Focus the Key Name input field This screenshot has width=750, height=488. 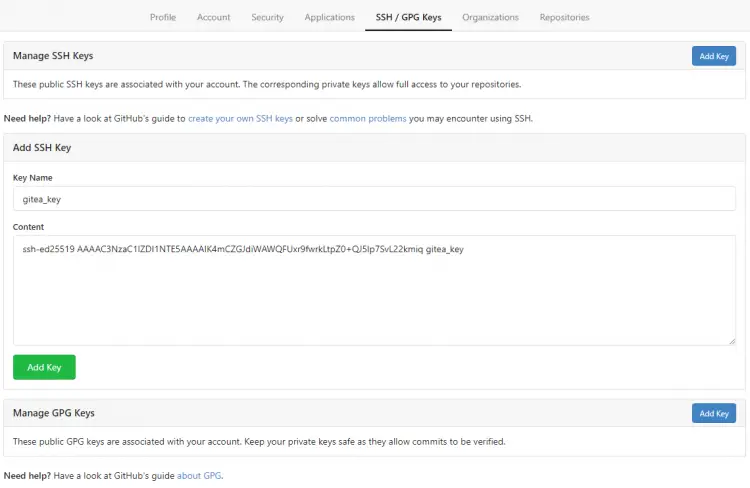click(374, 199)
